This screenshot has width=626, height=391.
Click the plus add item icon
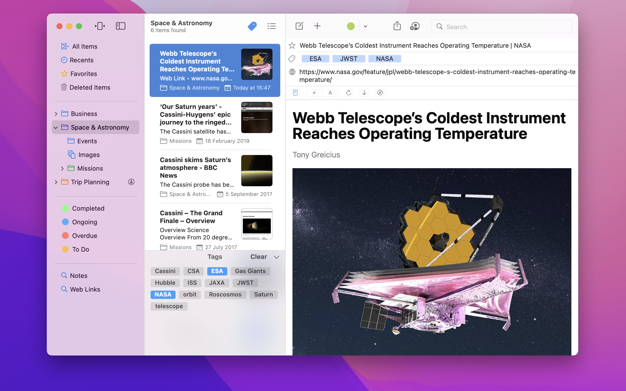pyautogui.click(x=317, y=26)
